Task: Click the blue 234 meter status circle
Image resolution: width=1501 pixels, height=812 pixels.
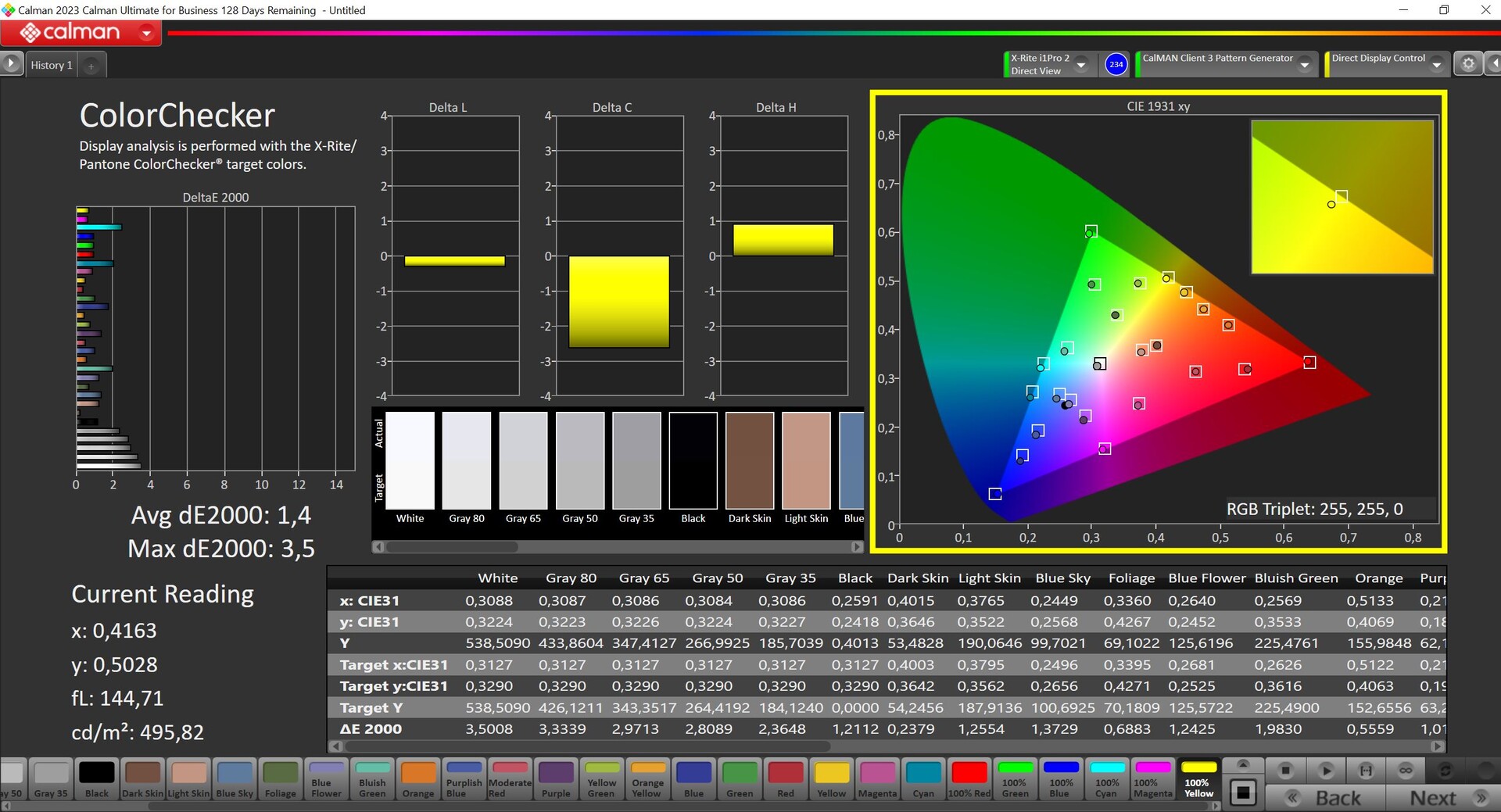Action: click(1116, 64)
